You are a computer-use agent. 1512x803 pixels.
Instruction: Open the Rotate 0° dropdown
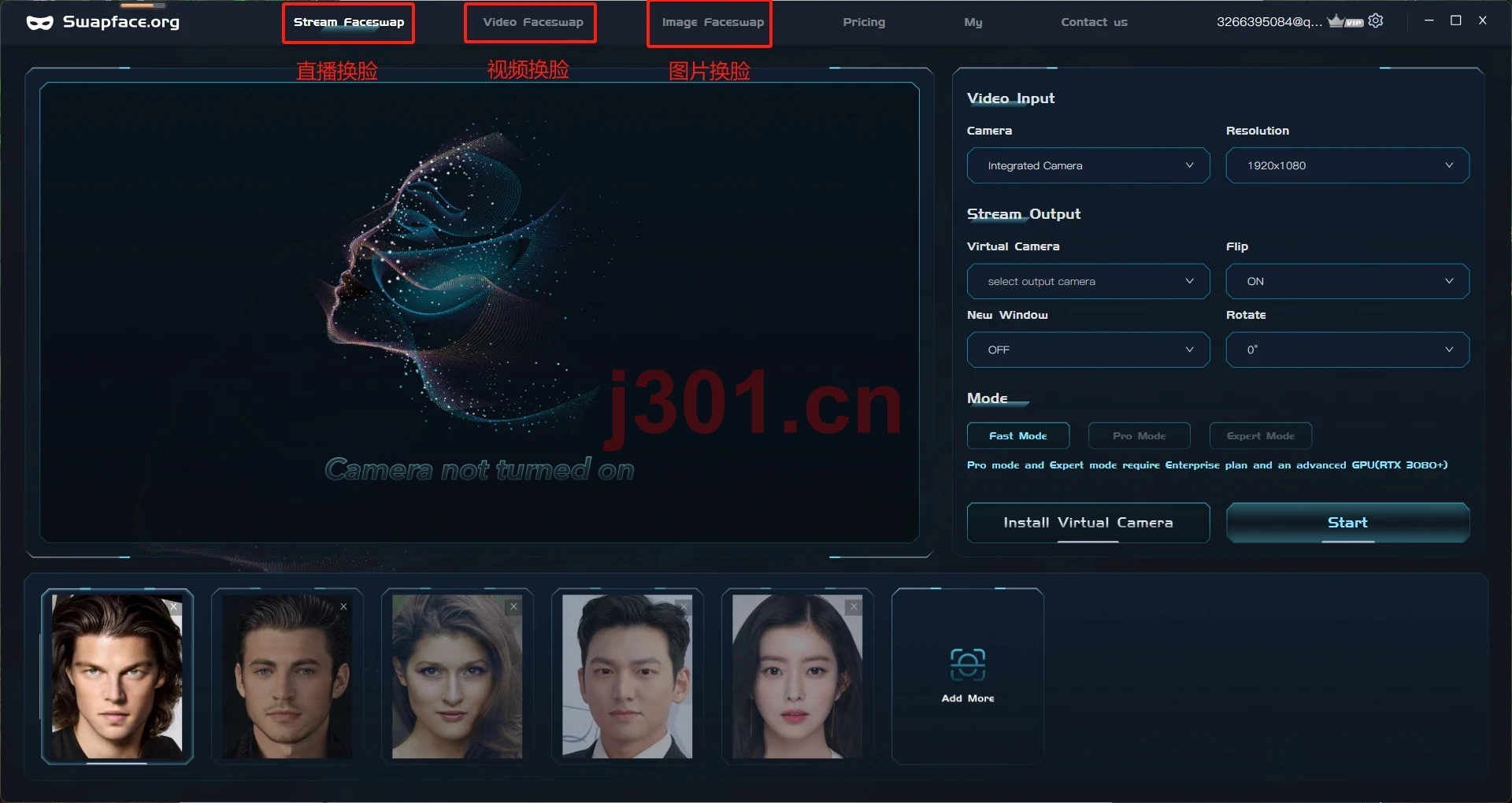click(x=1347, y=350)
